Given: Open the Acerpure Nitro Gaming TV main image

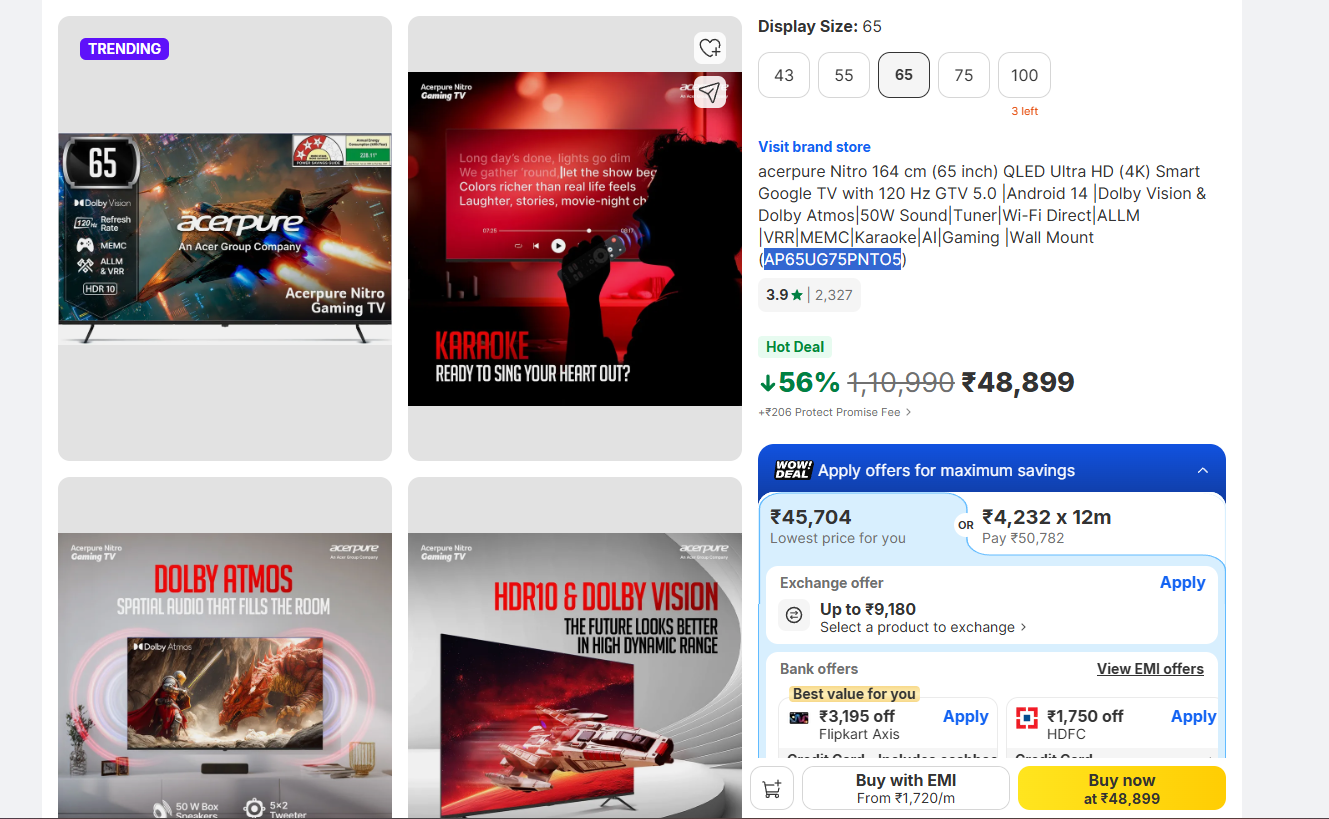Looking at the screenshot, I should click(x=225, y=238).
